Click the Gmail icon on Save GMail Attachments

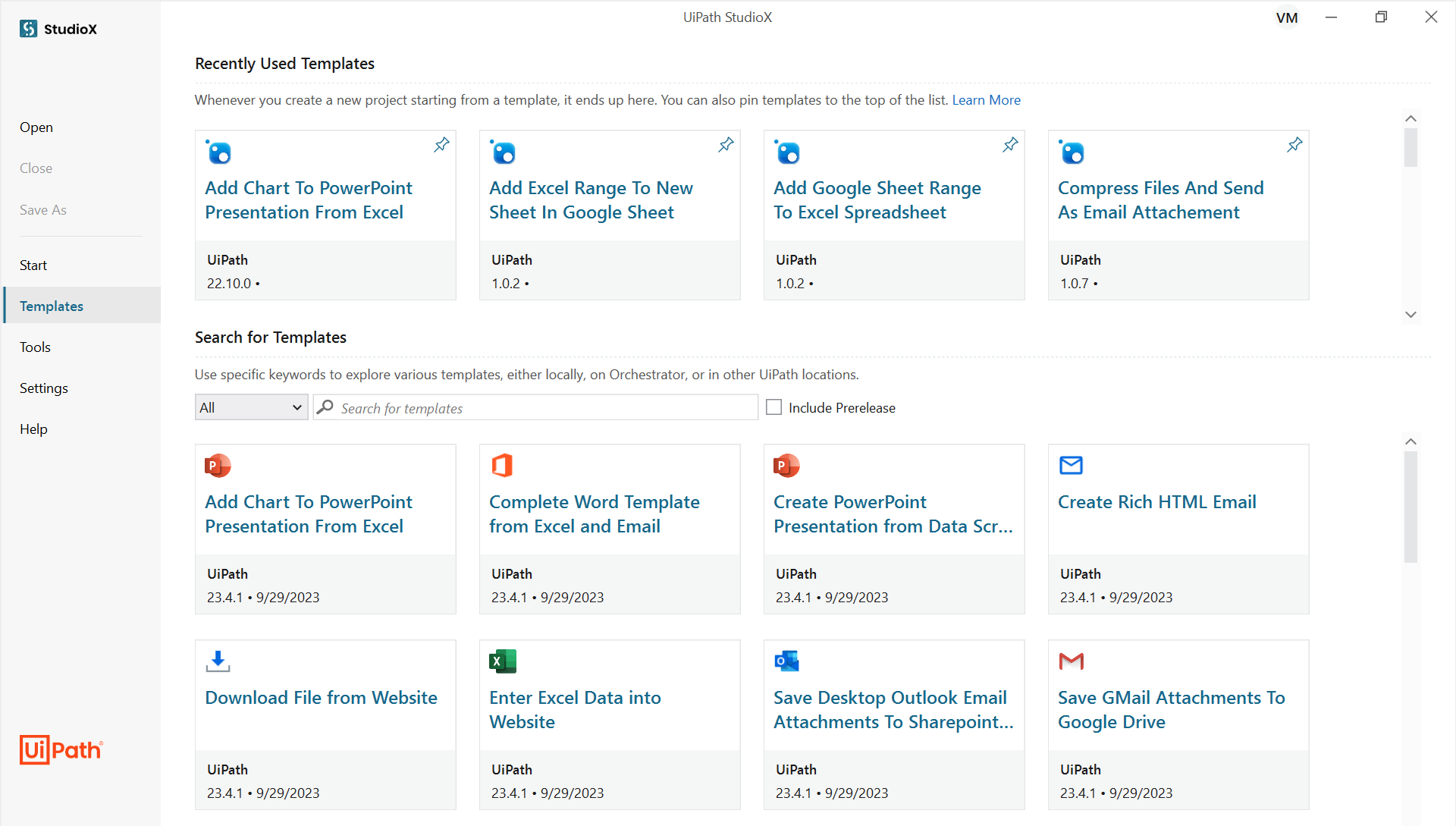pos(1071,661)
